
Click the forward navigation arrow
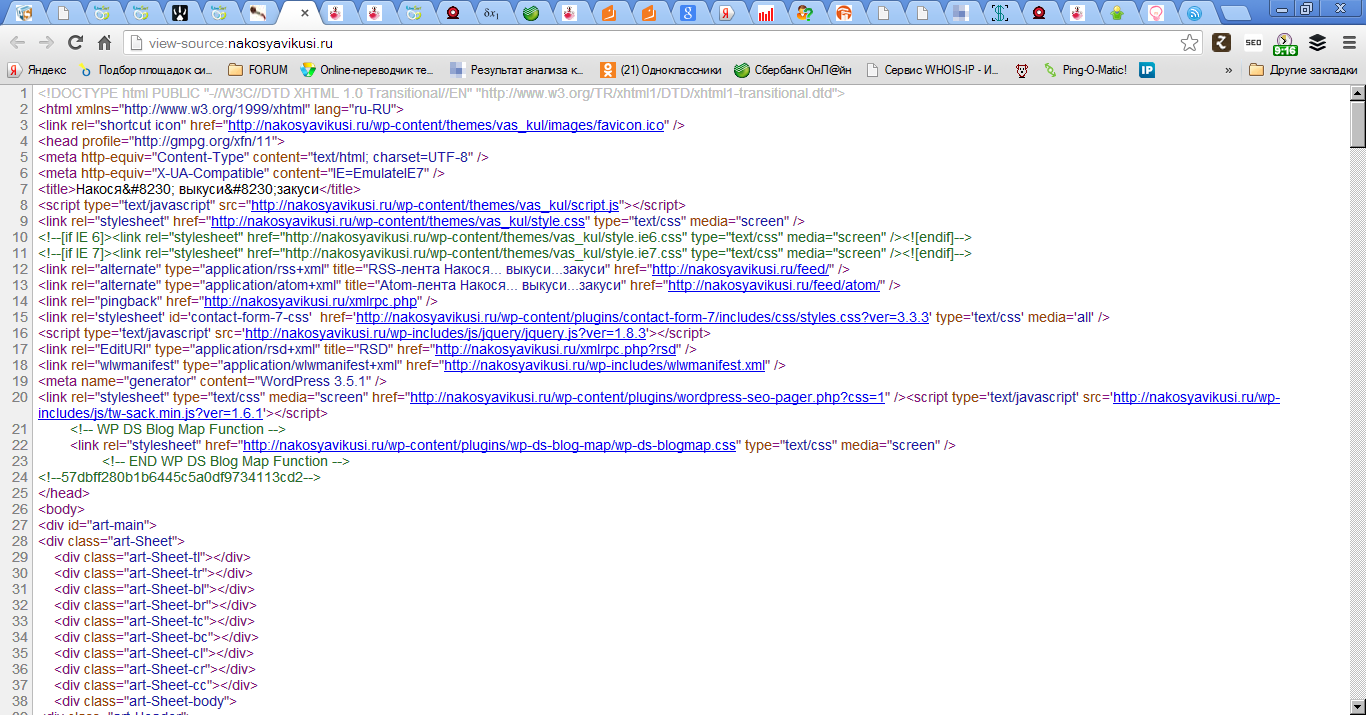tap(46, 43)
